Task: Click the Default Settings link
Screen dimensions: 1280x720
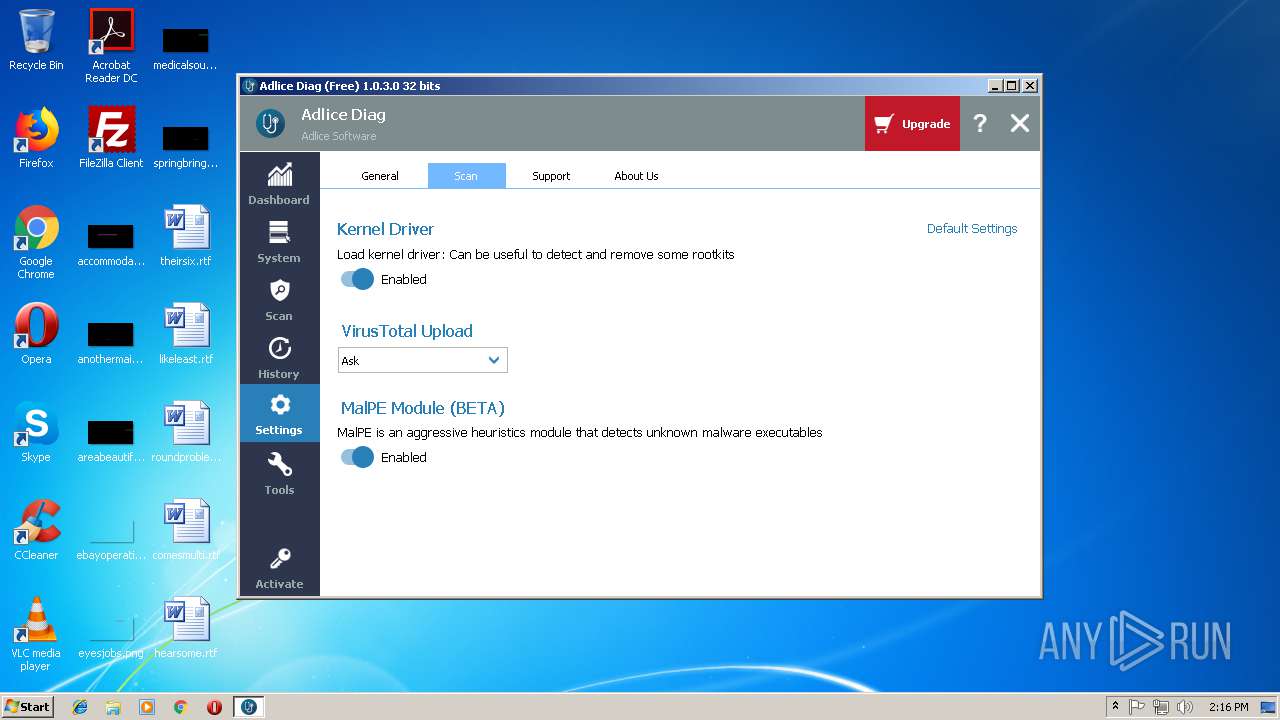Action: click(x=972, y=228)
